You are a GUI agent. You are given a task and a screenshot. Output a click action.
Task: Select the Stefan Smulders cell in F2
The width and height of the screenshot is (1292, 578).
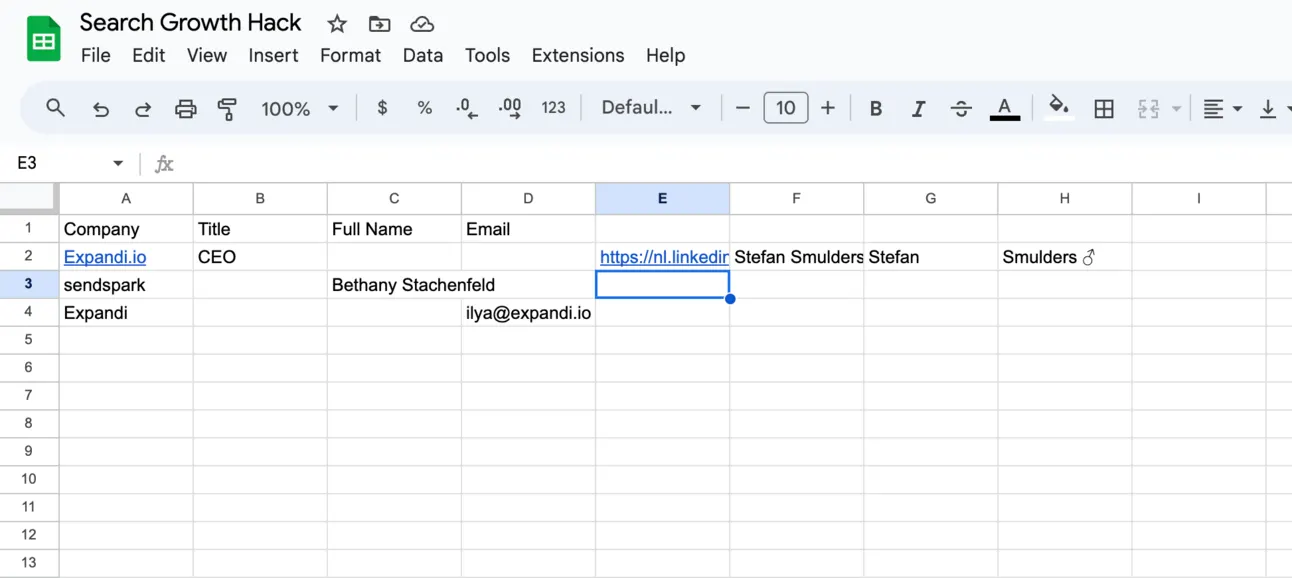pos(796,257)
